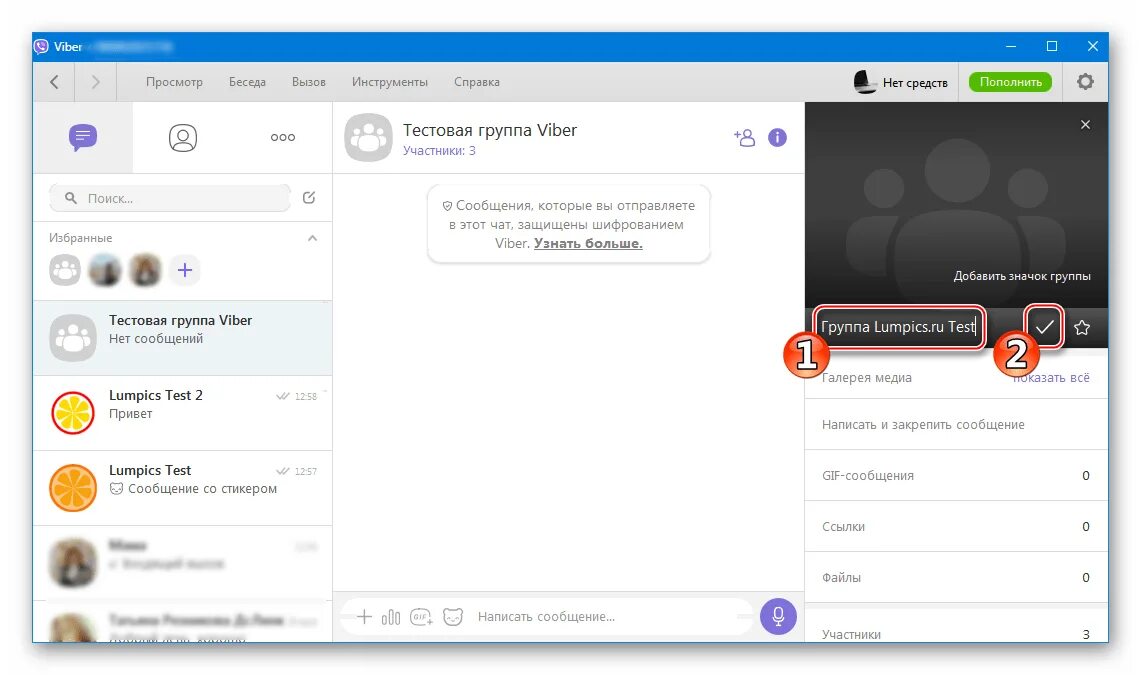Click the Viber logo in title bar
Image resolution: width=1141 pixels, height=675 pixels.
pos(41,47)
